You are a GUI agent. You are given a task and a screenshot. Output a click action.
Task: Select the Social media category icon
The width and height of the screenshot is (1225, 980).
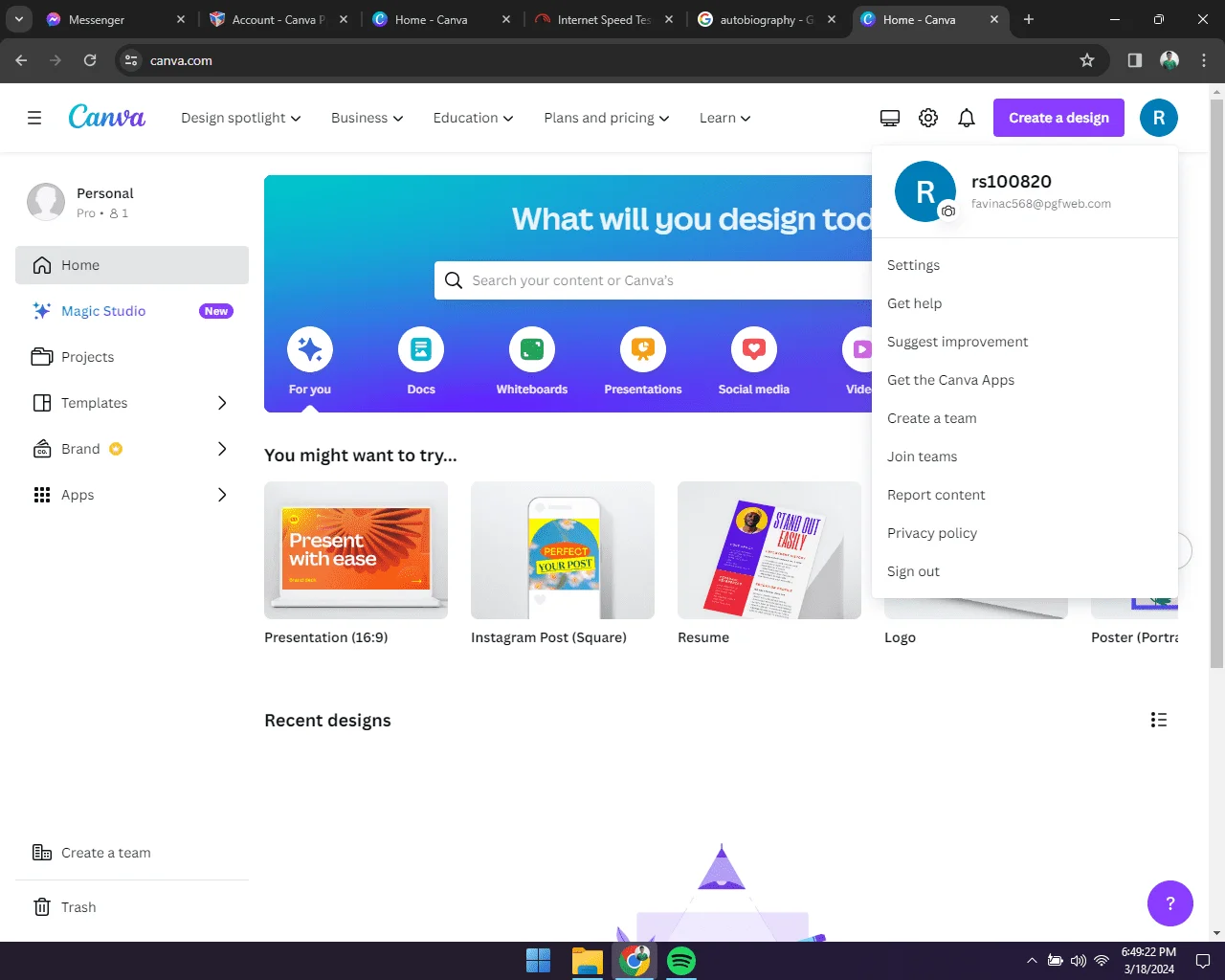(x=754, y=349)
